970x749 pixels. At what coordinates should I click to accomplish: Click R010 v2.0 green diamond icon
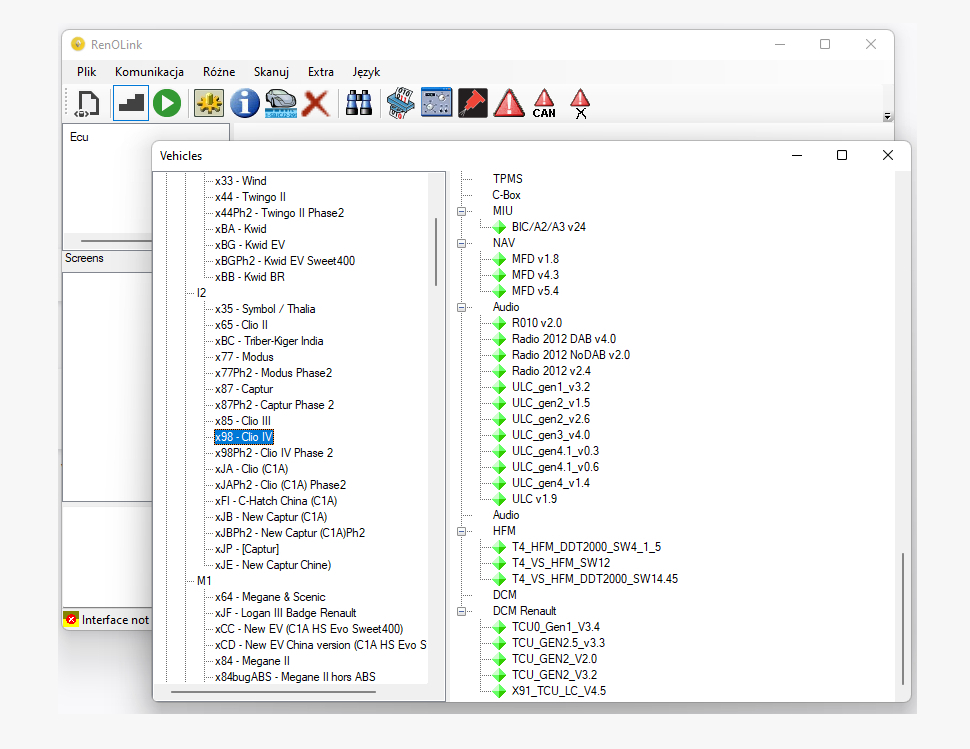(499, 323)
